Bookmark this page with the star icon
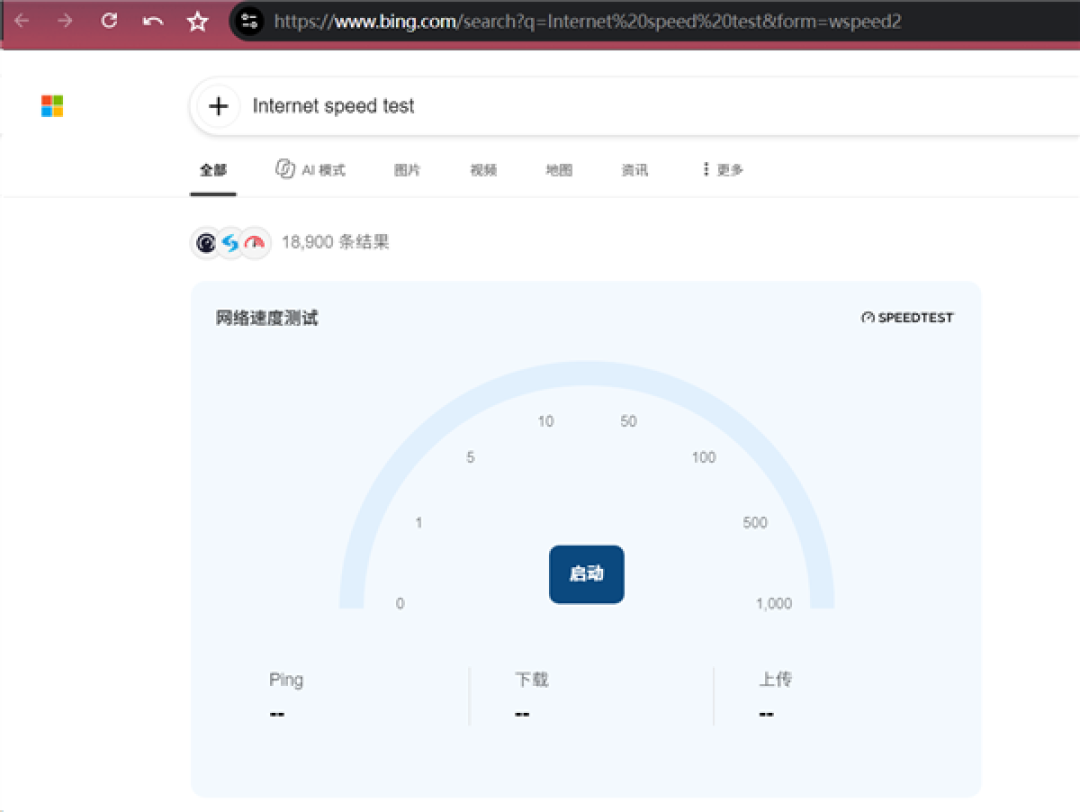Image resolution: width=1080 pixels, height=812 pixels. [198, 21]
